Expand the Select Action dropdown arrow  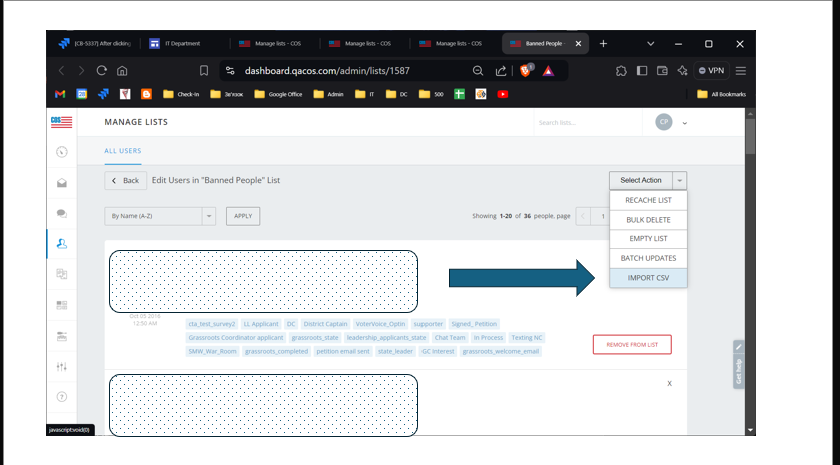click(x=680, y=180)
